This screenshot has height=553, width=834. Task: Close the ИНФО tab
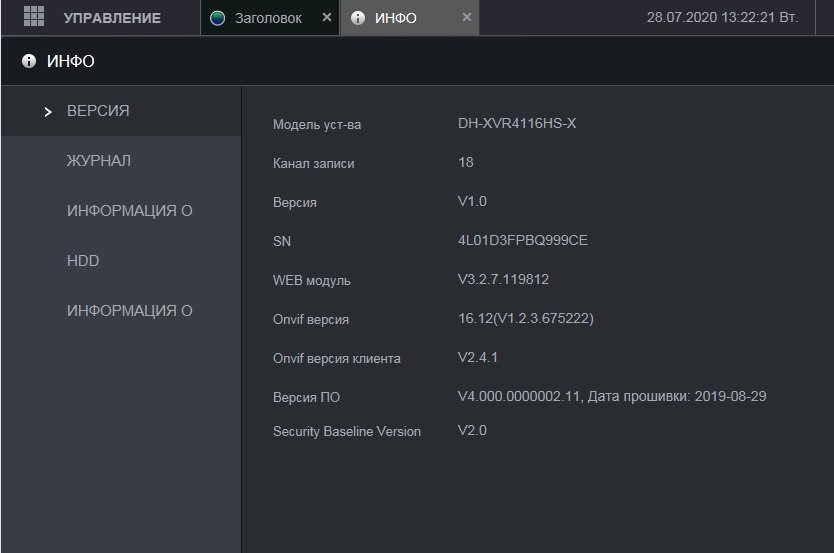pyautogui.click(x=467, y=18)
